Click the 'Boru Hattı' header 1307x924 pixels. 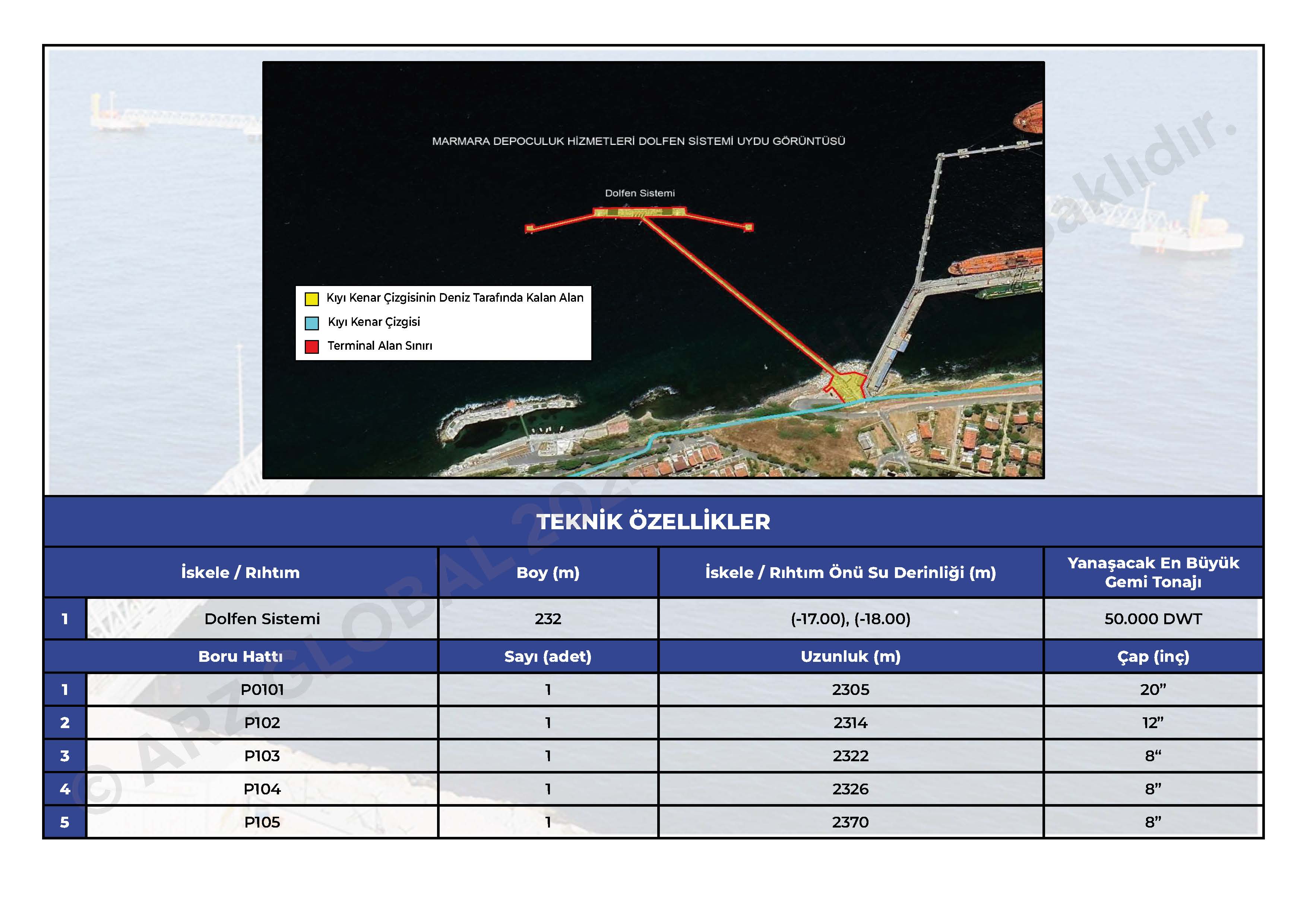[240, 657]
